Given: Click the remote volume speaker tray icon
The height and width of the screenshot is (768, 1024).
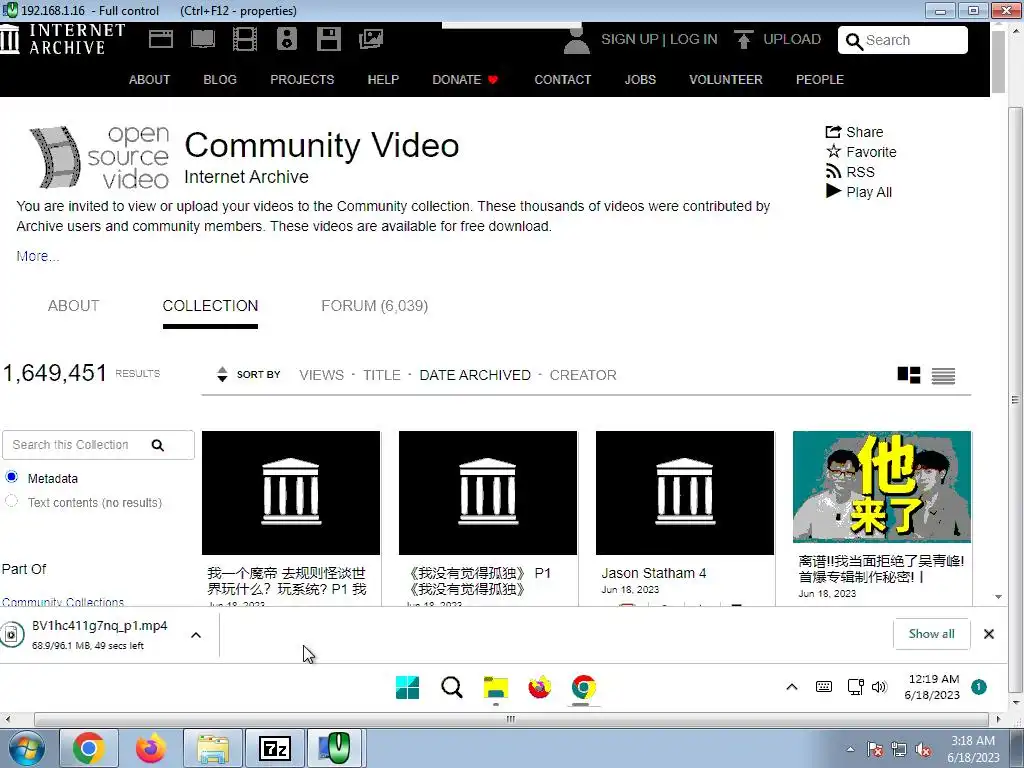Looking at the screenshot, I should pyautogui.click(x=879, y=687).
